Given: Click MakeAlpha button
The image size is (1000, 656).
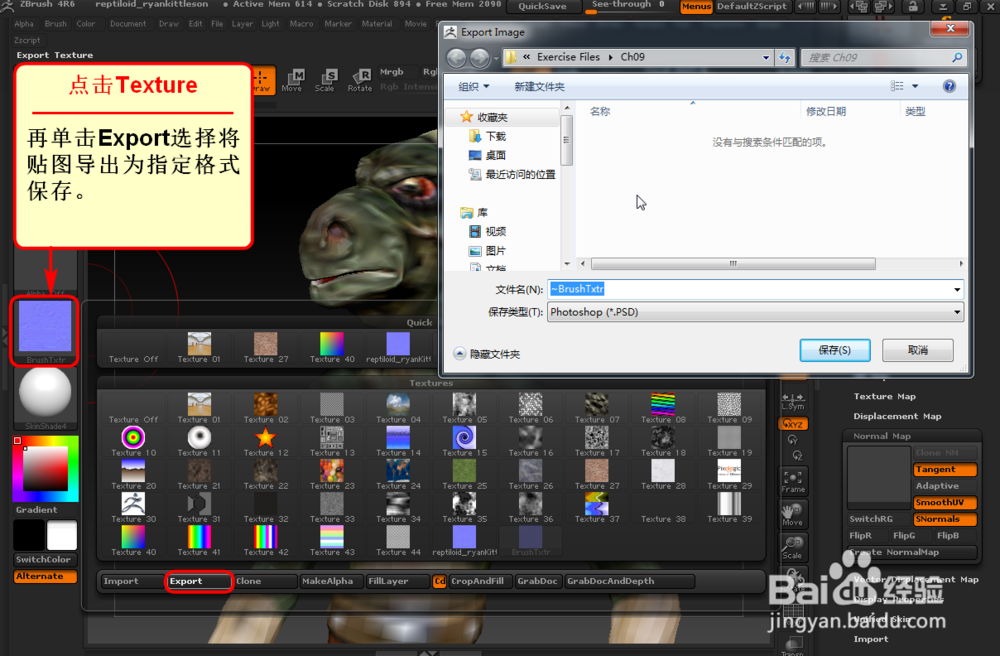Looking at the screenshot, I should click(x=332, y=581).
